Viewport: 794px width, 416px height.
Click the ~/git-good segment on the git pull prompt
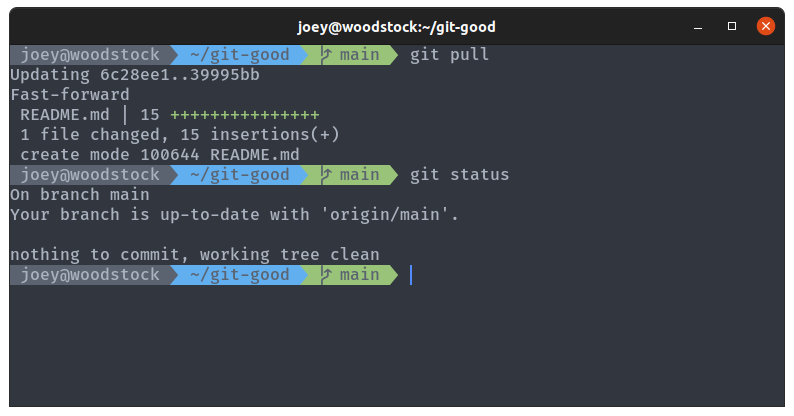click(x=240, y=55)
